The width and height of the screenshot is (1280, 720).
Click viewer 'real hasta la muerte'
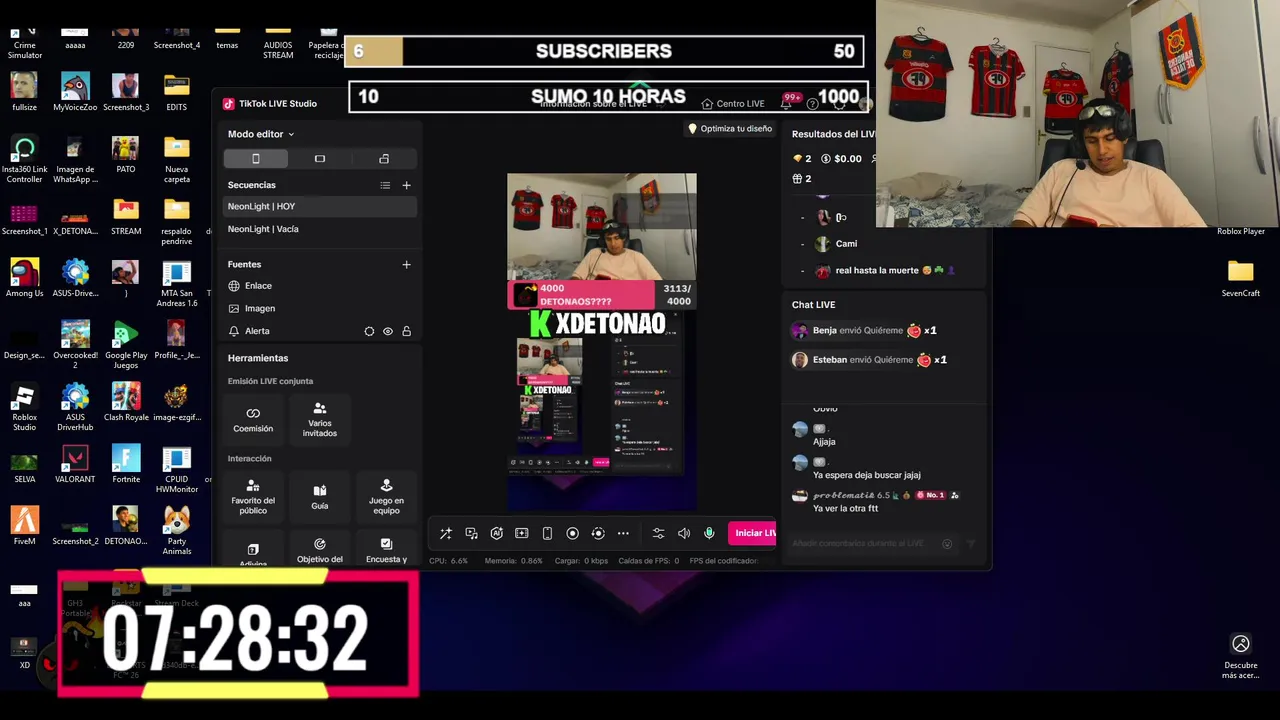click(x=885, y=271)
